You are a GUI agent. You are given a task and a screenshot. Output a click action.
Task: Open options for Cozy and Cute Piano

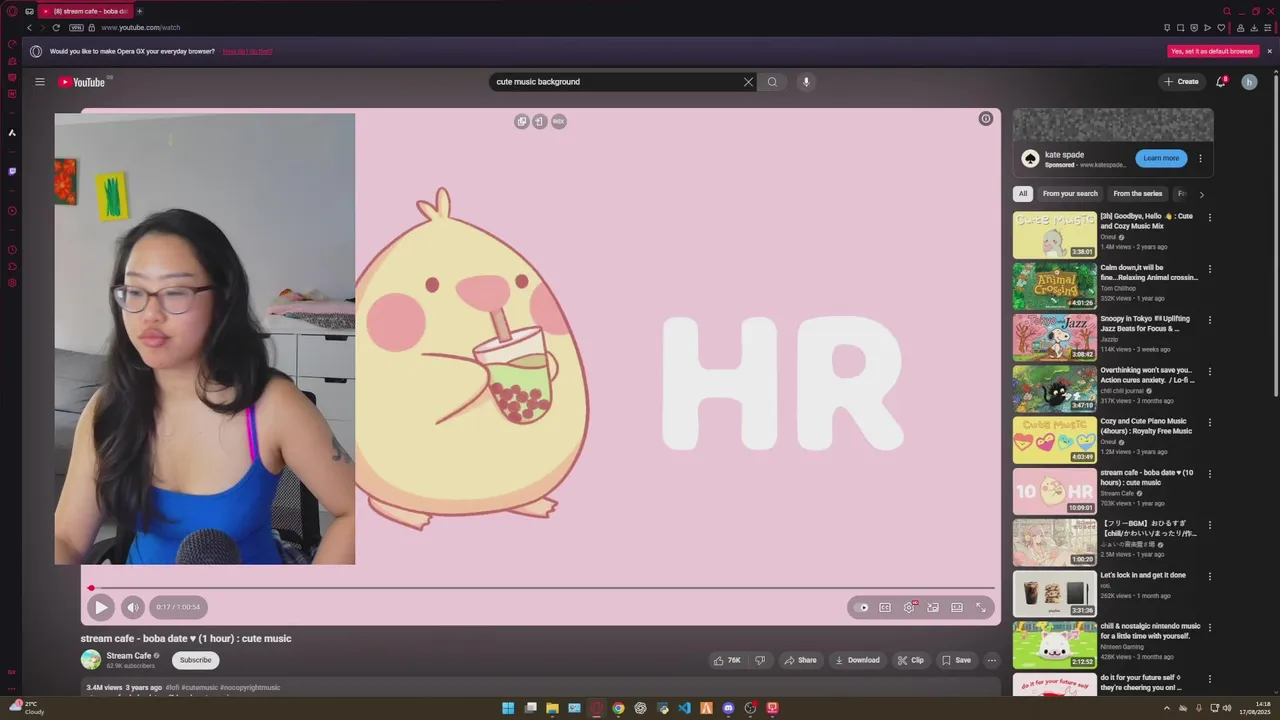[x=1209, y=422]
